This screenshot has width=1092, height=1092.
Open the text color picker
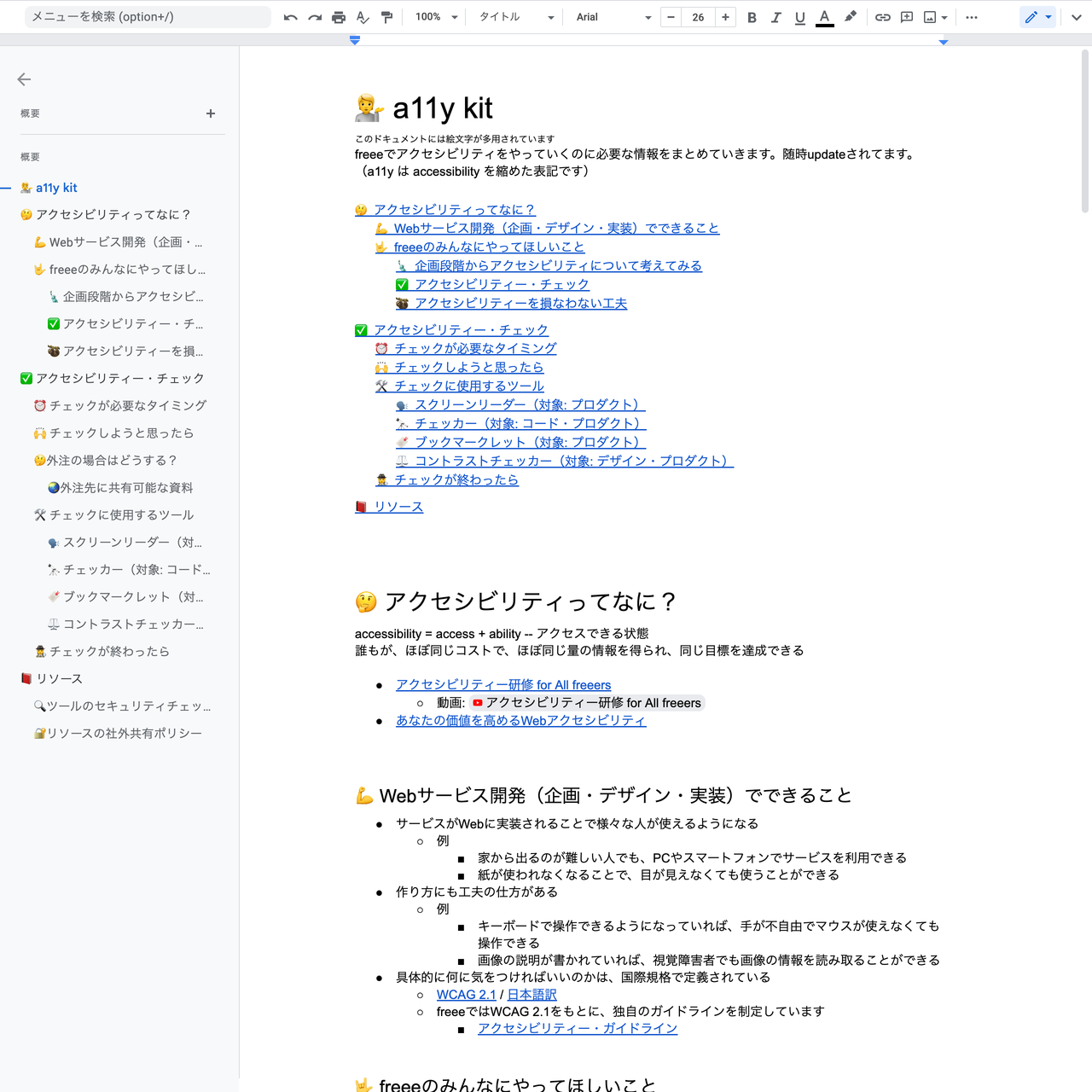tap(824, 17)
